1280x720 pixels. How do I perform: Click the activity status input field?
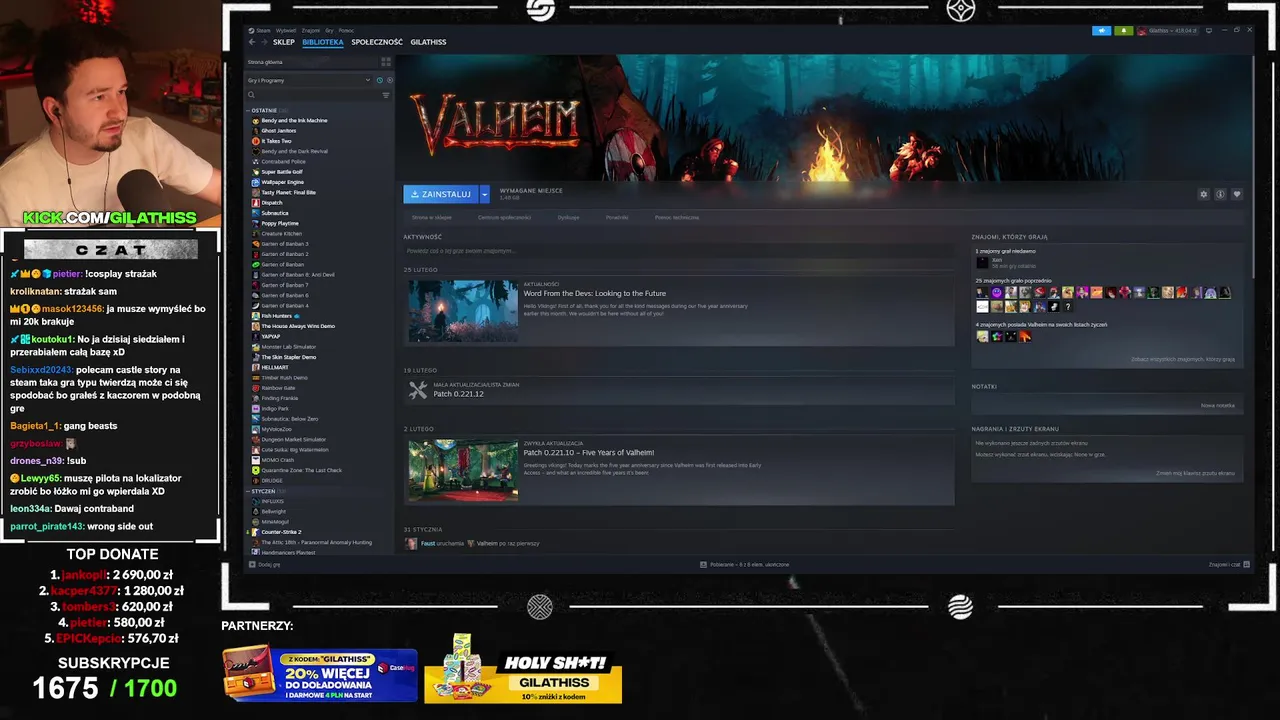(680, 251)
